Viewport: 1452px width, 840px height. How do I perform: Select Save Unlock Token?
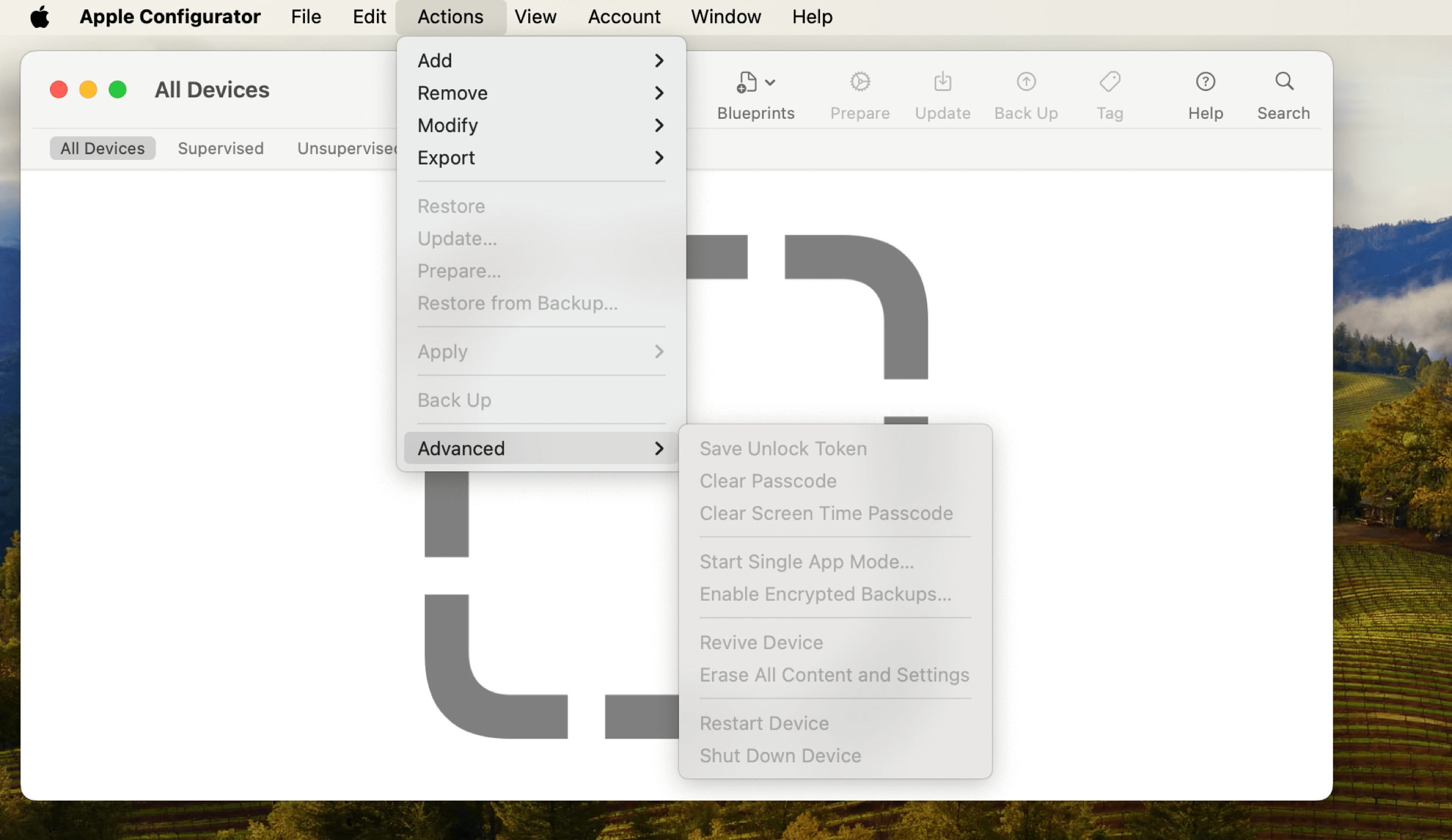tap(835, 449)
